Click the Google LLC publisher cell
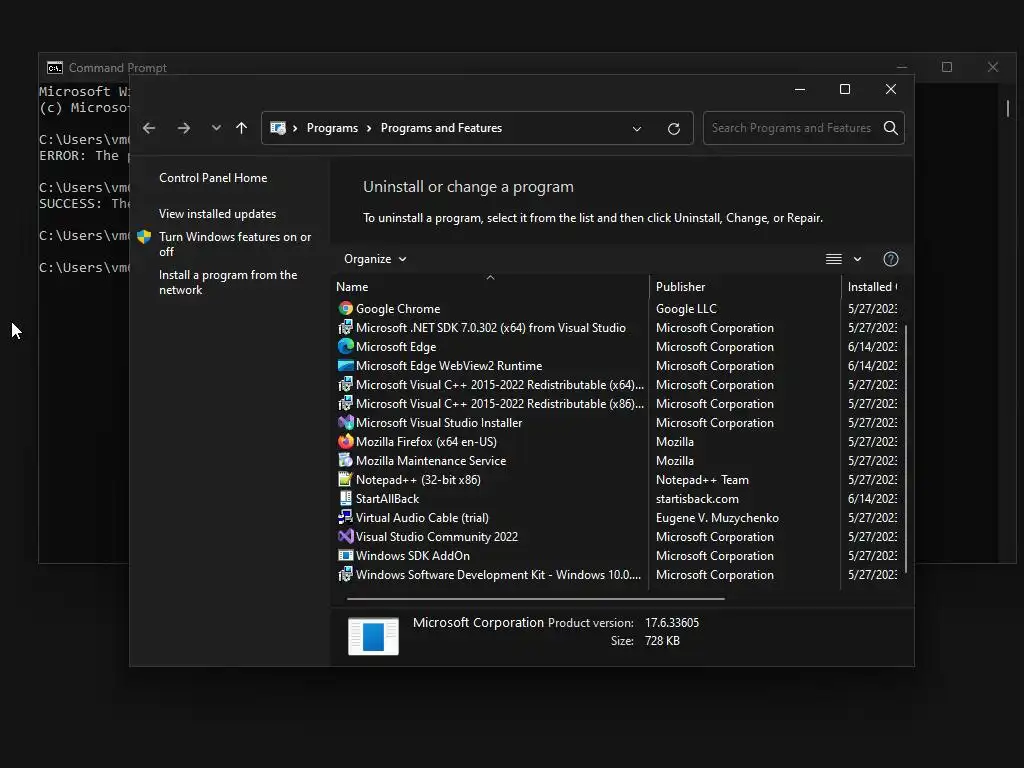The height and width of the screenshot is (768, 1024). (686, 308)
